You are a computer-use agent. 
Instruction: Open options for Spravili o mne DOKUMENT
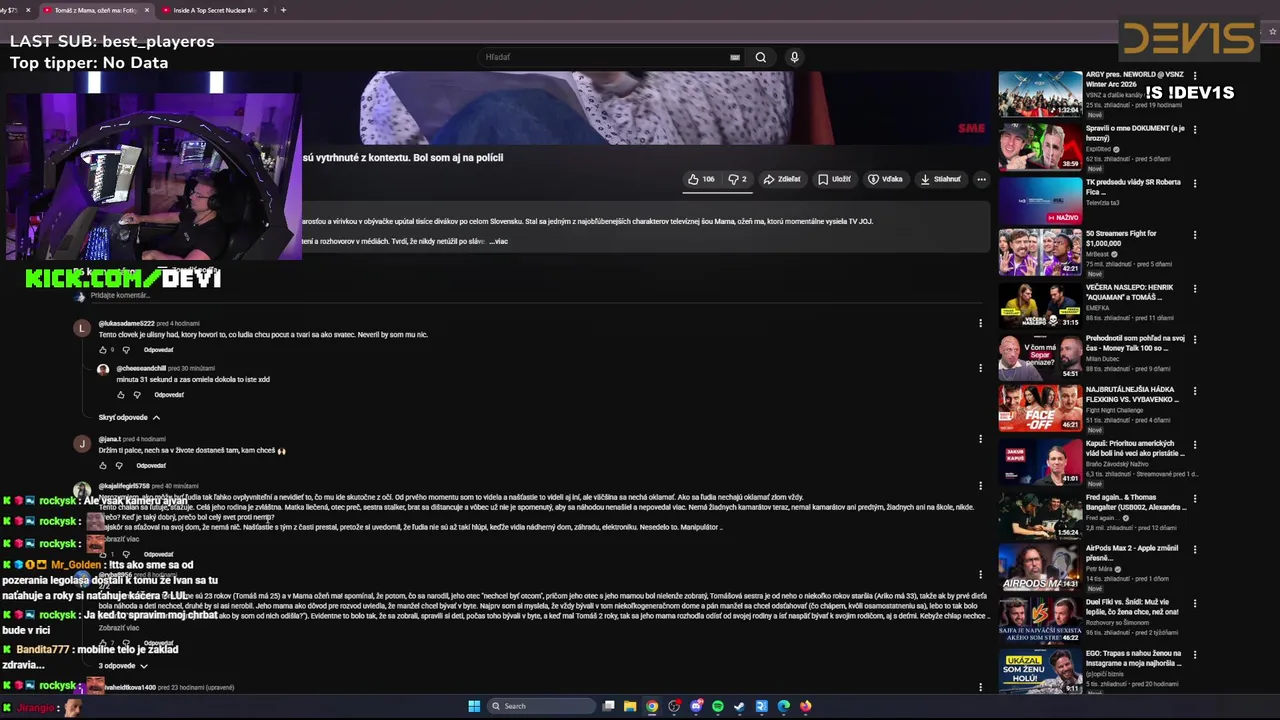coord(1194,129)
